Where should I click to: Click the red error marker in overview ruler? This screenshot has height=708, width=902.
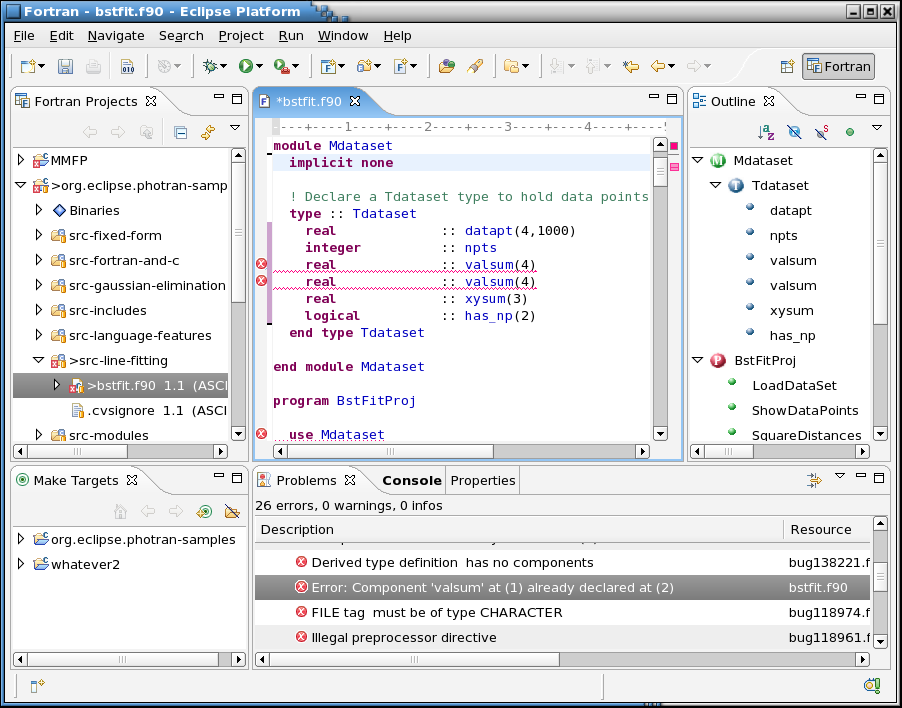coord(674,147)
